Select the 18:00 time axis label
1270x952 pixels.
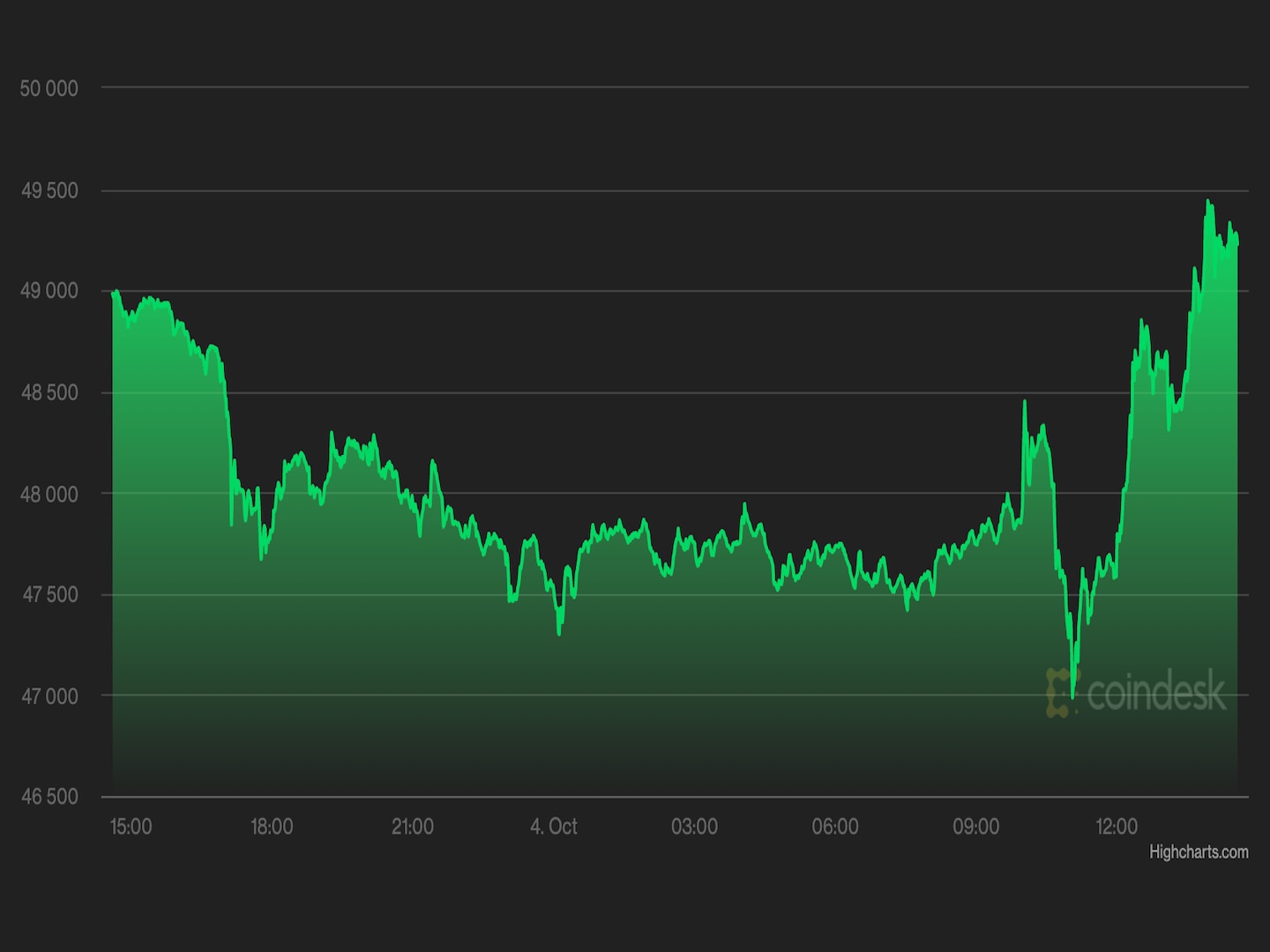point(272,827)
